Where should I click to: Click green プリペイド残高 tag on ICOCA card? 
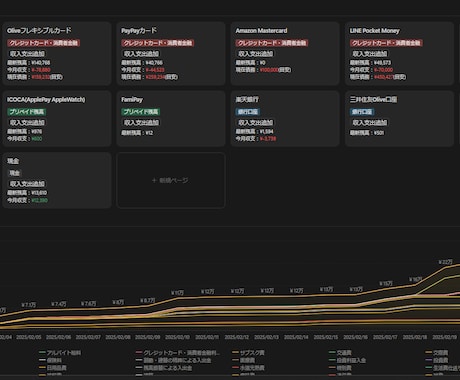point(26,112)
